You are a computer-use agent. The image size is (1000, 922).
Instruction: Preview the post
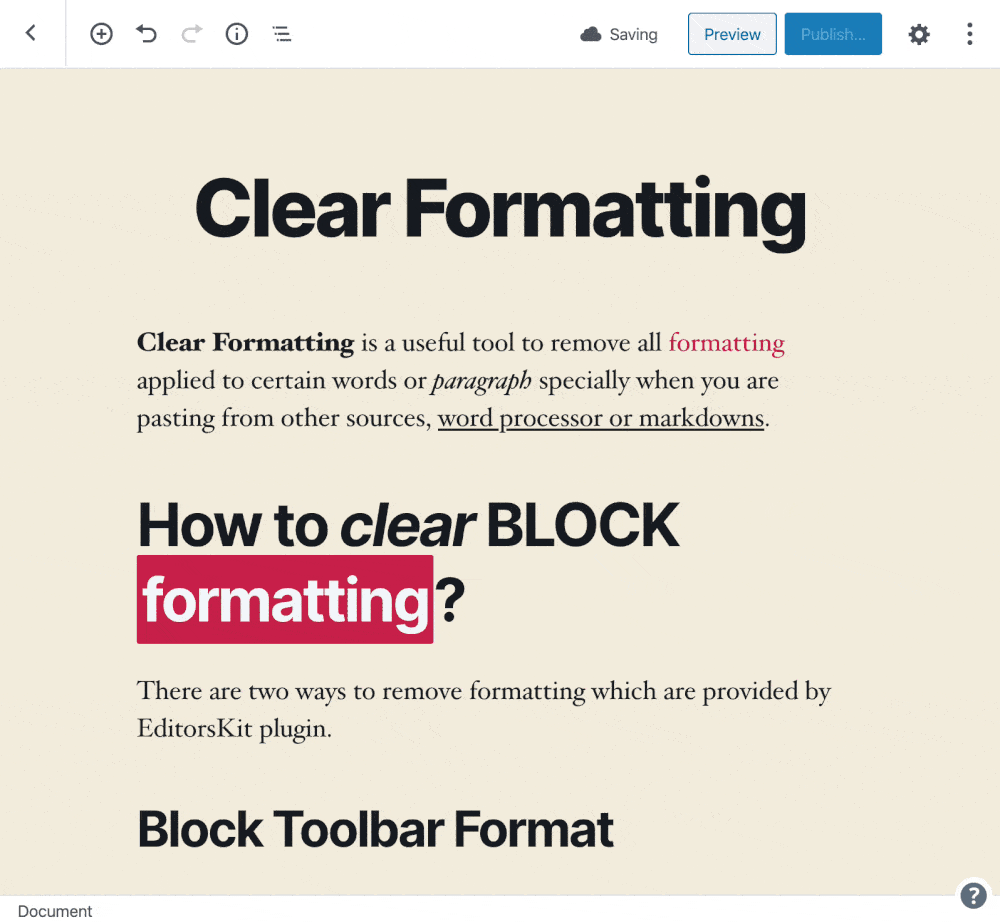(x=732, y=34)
